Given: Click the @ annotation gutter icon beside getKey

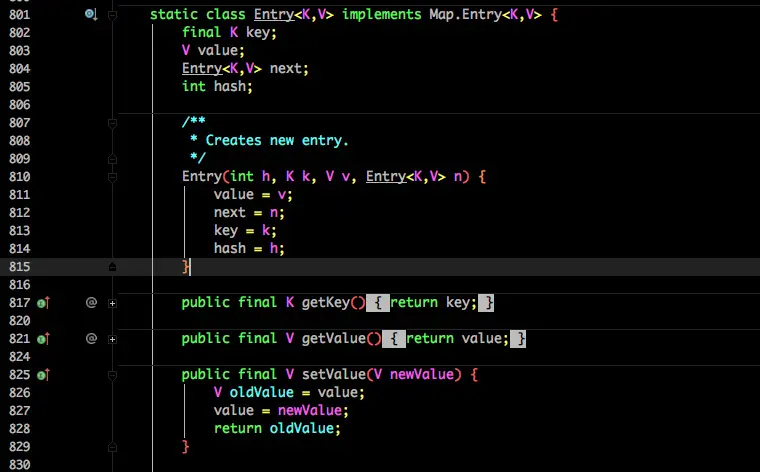Looking at the screenshot, I should (91, 303).
